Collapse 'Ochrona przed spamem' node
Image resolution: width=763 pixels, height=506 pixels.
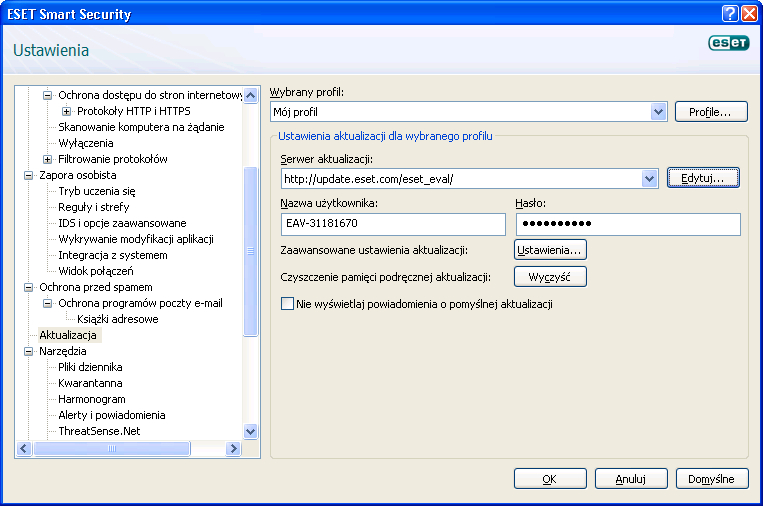coord(28,288)
